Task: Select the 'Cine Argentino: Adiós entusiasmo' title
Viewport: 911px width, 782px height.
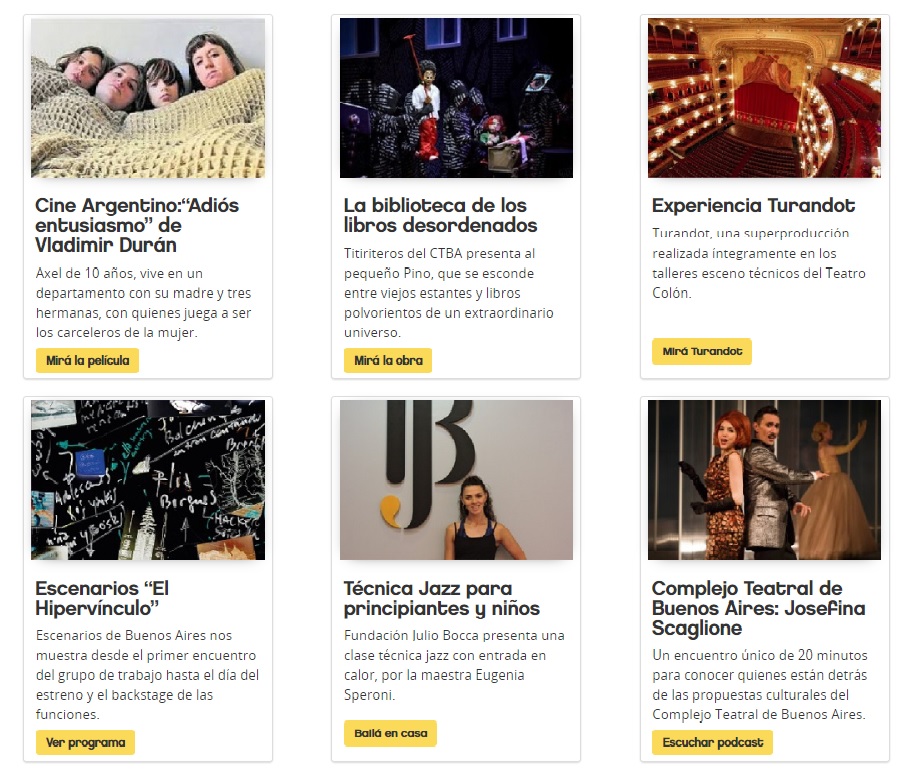Action: (x=137, y=225)
